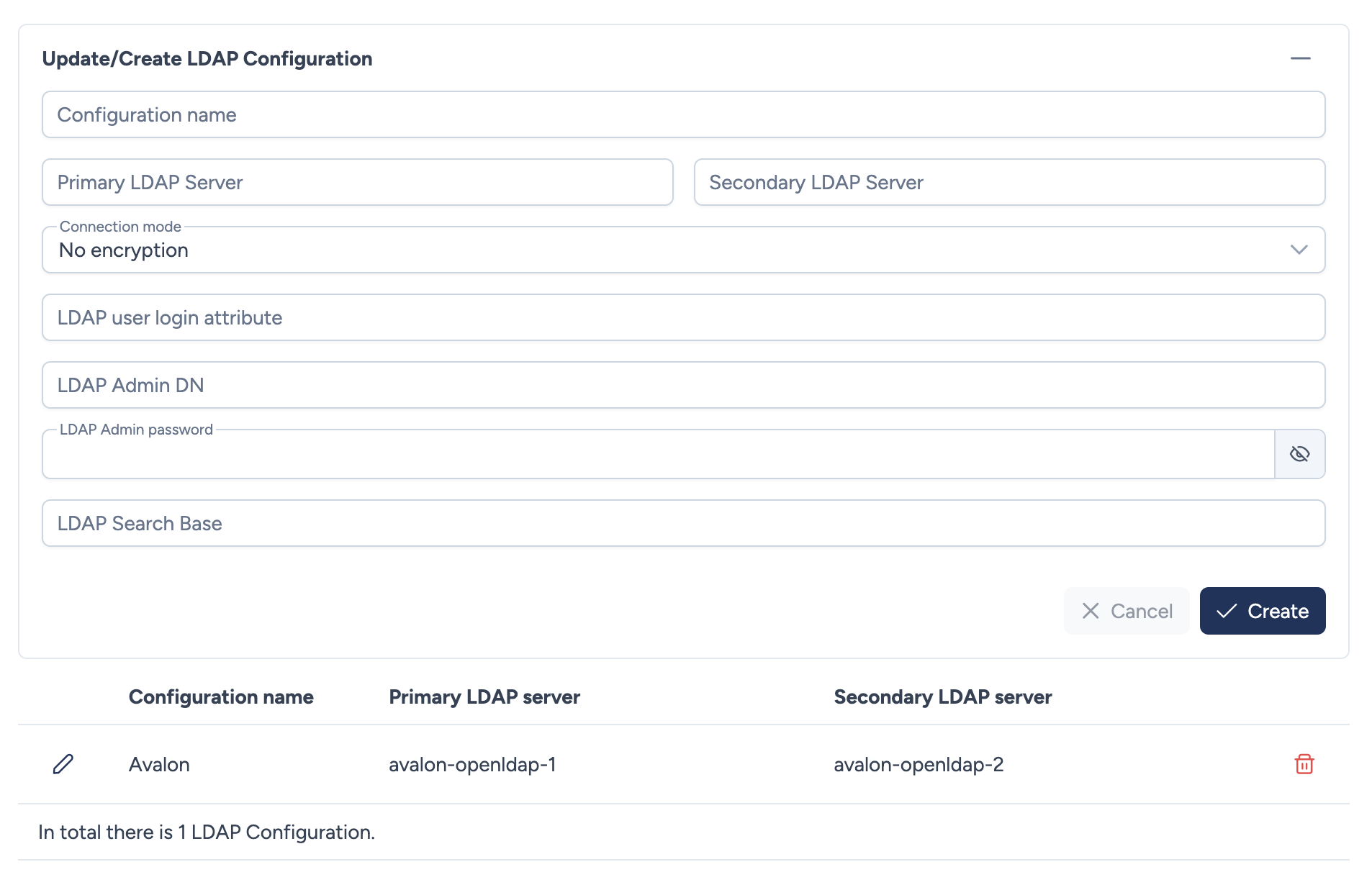Click the Primary LDAP Server field
Viewport: 1372px width, 885px height.
[x=357, y=183]
